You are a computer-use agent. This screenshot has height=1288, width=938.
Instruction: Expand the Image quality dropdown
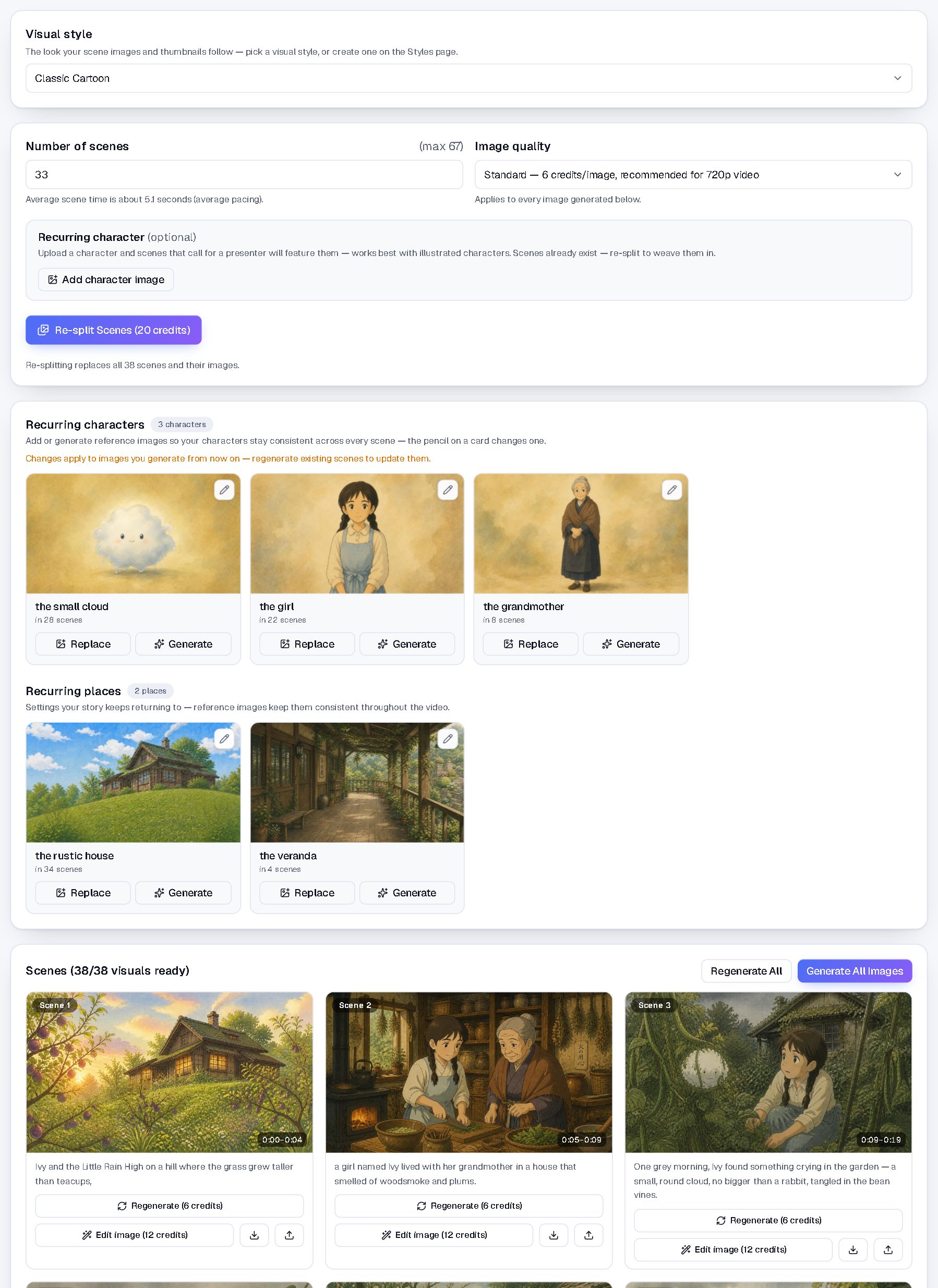click(693, 174)
